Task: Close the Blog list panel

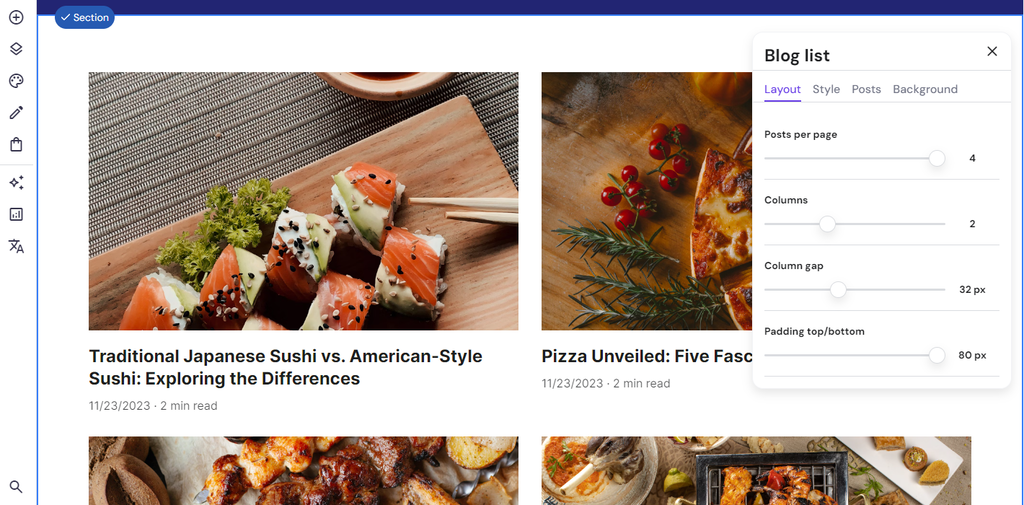Action: pos(992,51)
